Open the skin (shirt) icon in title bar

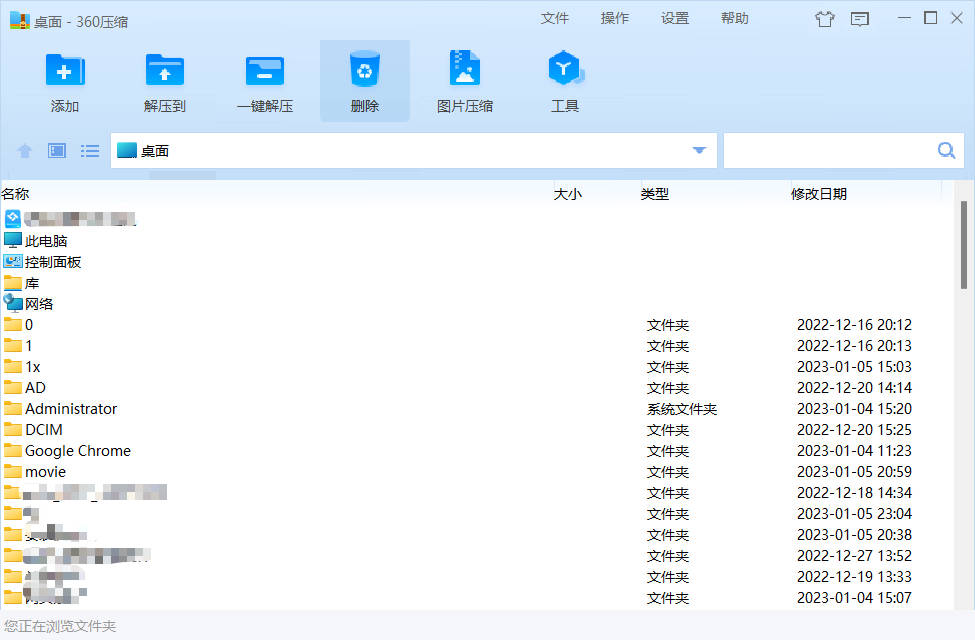(825, 19)
